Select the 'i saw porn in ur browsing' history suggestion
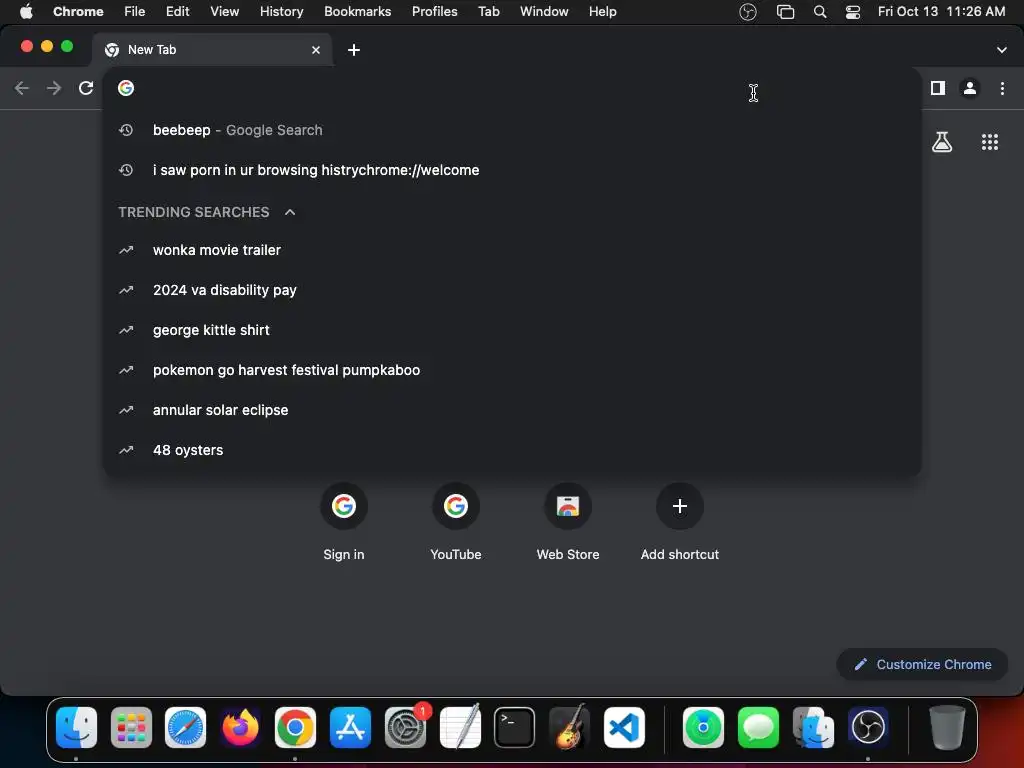The width and height of the screenshot is (1024, 768). pyautogui.click(x=512, y=170)
